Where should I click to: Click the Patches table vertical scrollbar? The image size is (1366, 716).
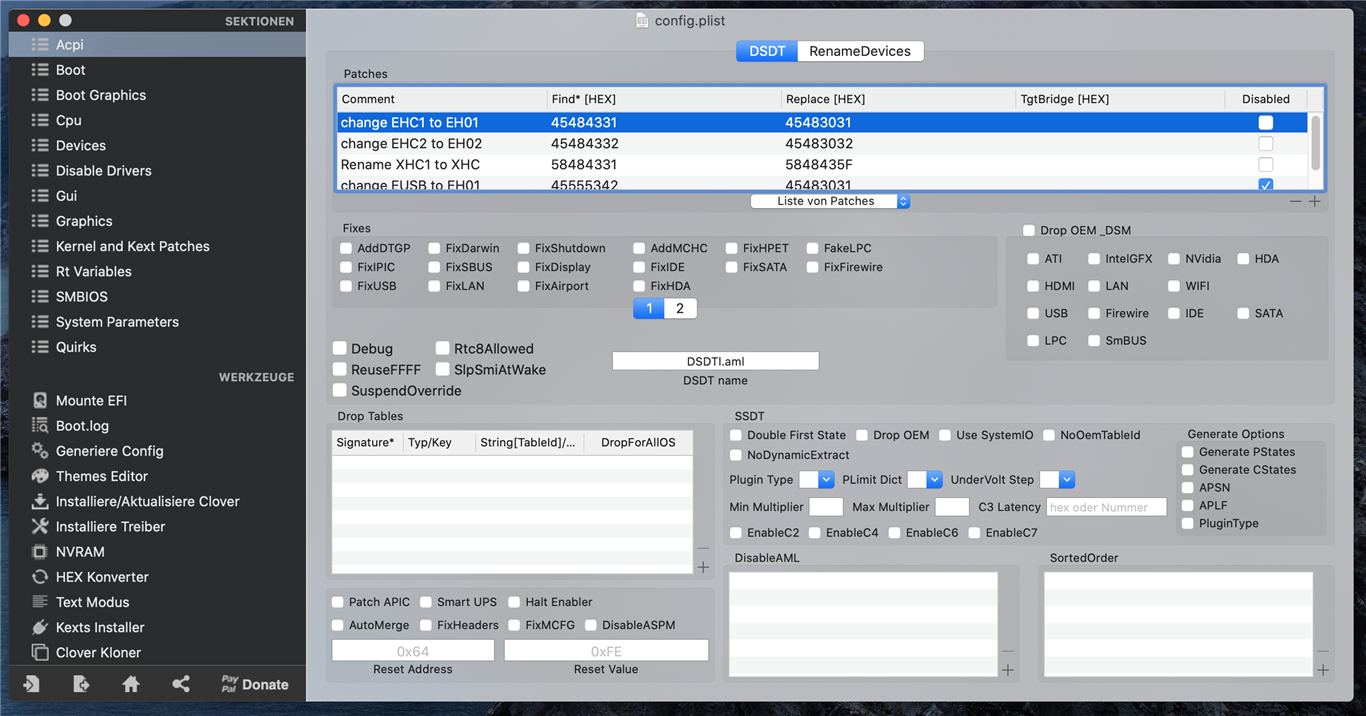[1316, 142]
